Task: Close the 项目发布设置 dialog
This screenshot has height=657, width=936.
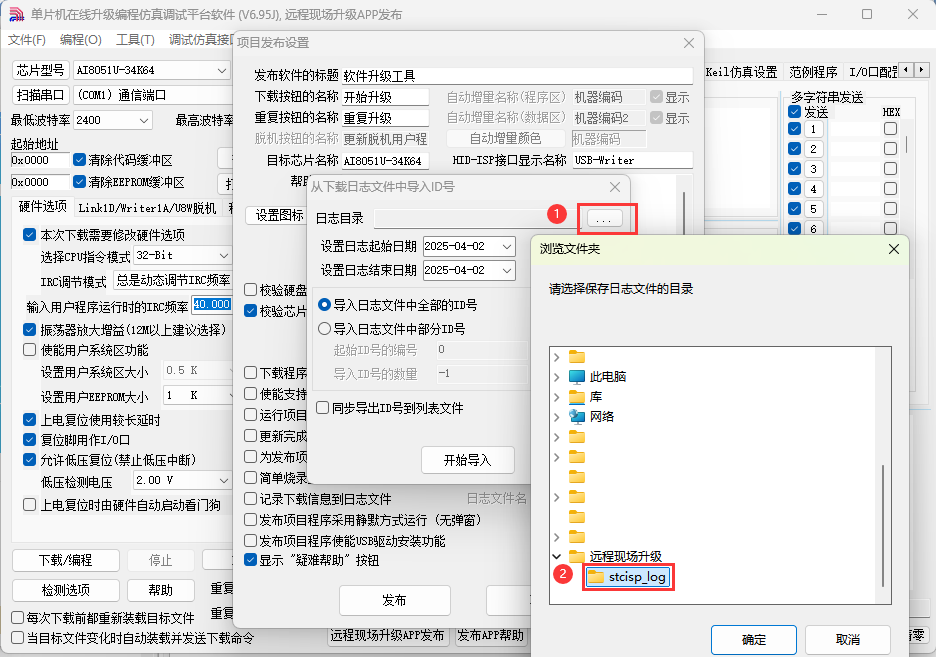Action: pyautogui.click(x=689, y=43)
